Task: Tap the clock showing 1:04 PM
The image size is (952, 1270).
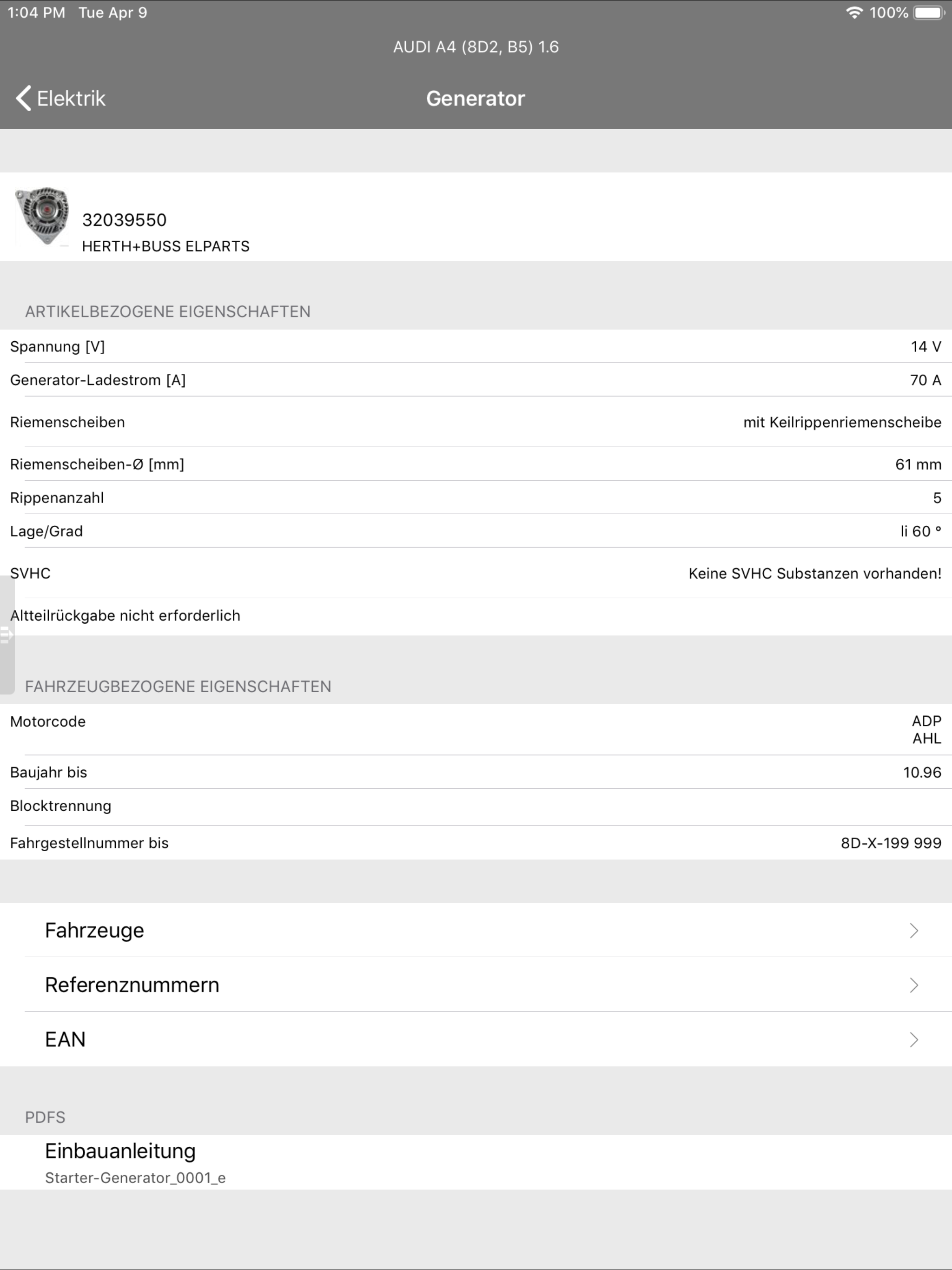Action: click(36, 12)
